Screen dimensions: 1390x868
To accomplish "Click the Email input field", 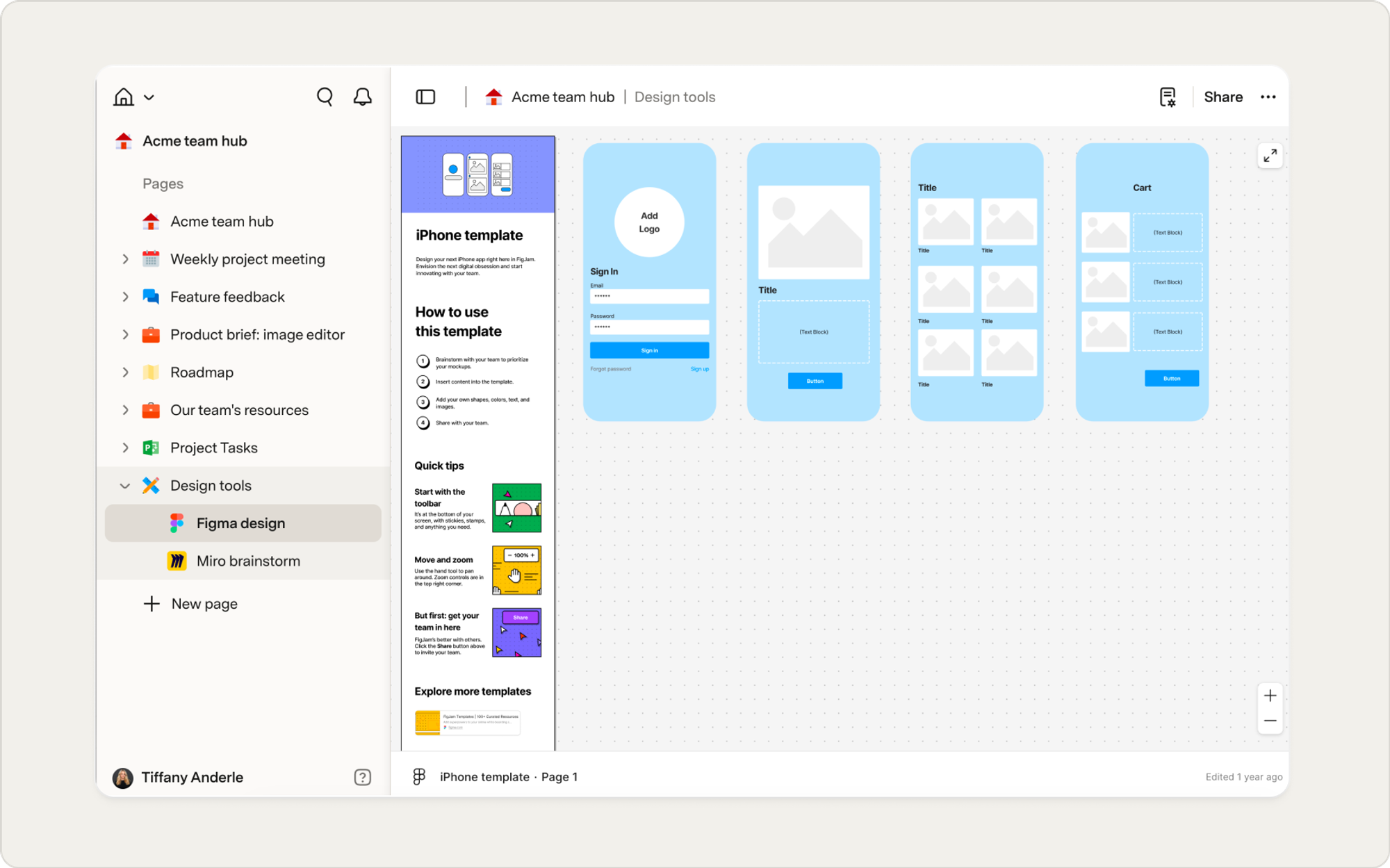I will tap(649, 297).
